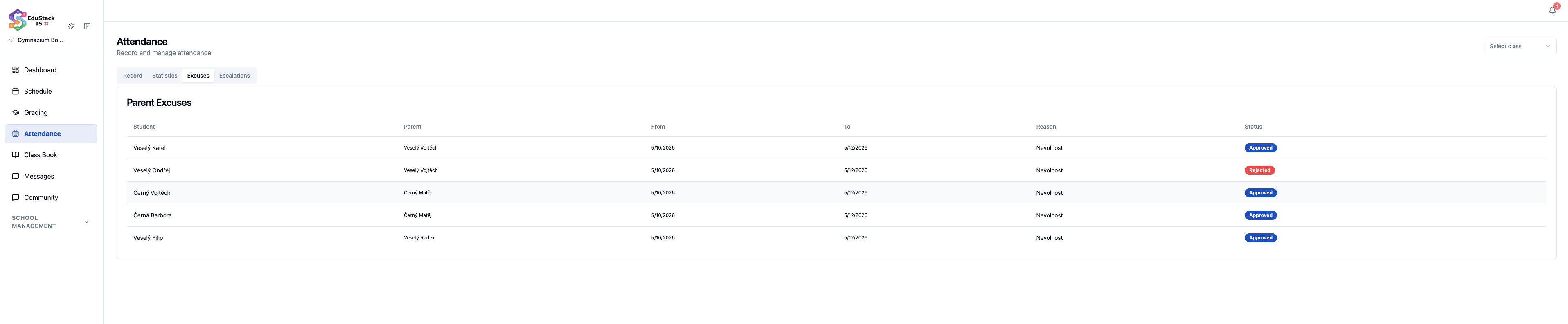
Task: Click the Messages speech bubble icon
Action: point(16,176)
